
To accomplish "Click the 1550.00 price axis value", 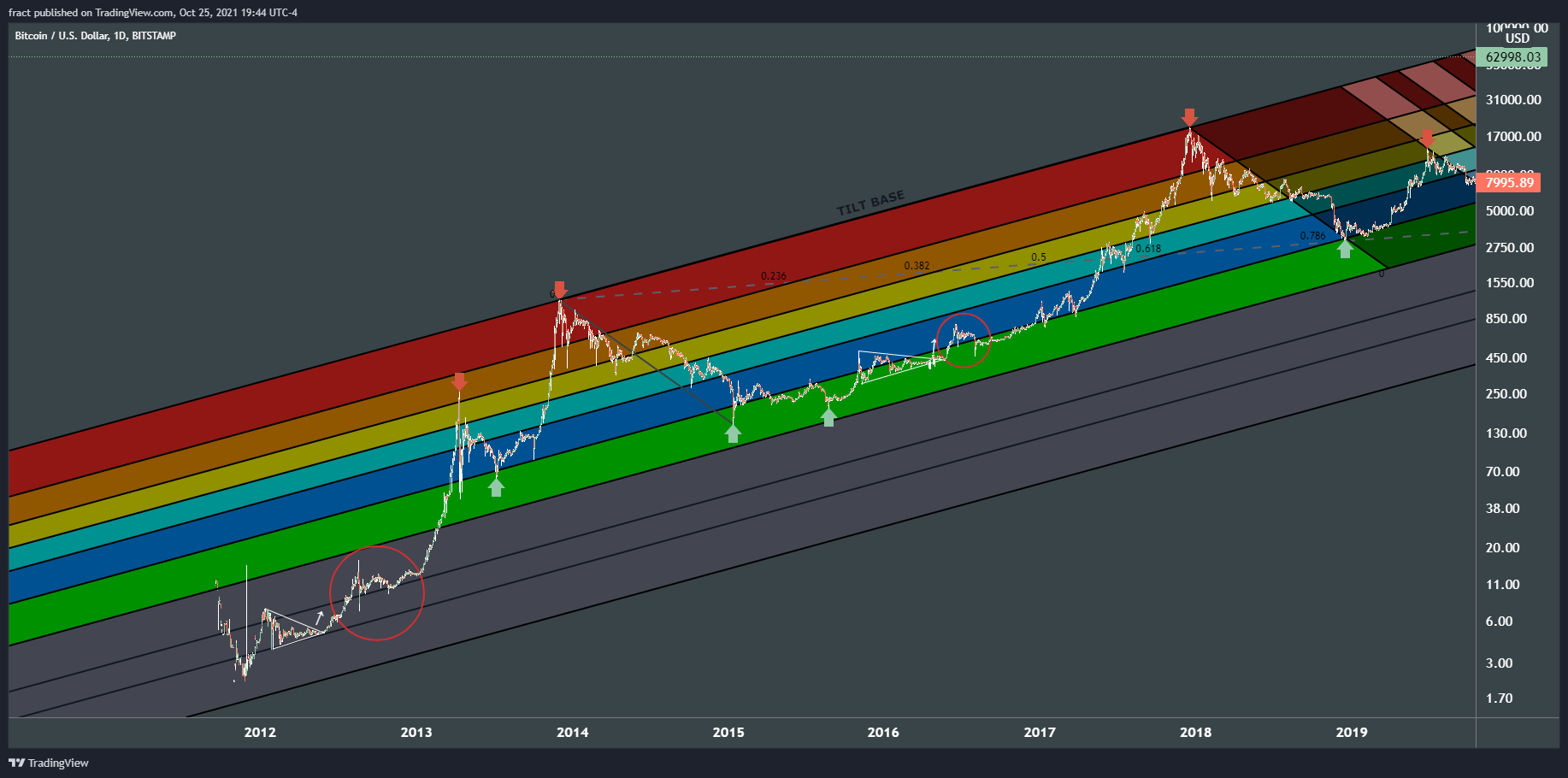I will click(1510, 283).
